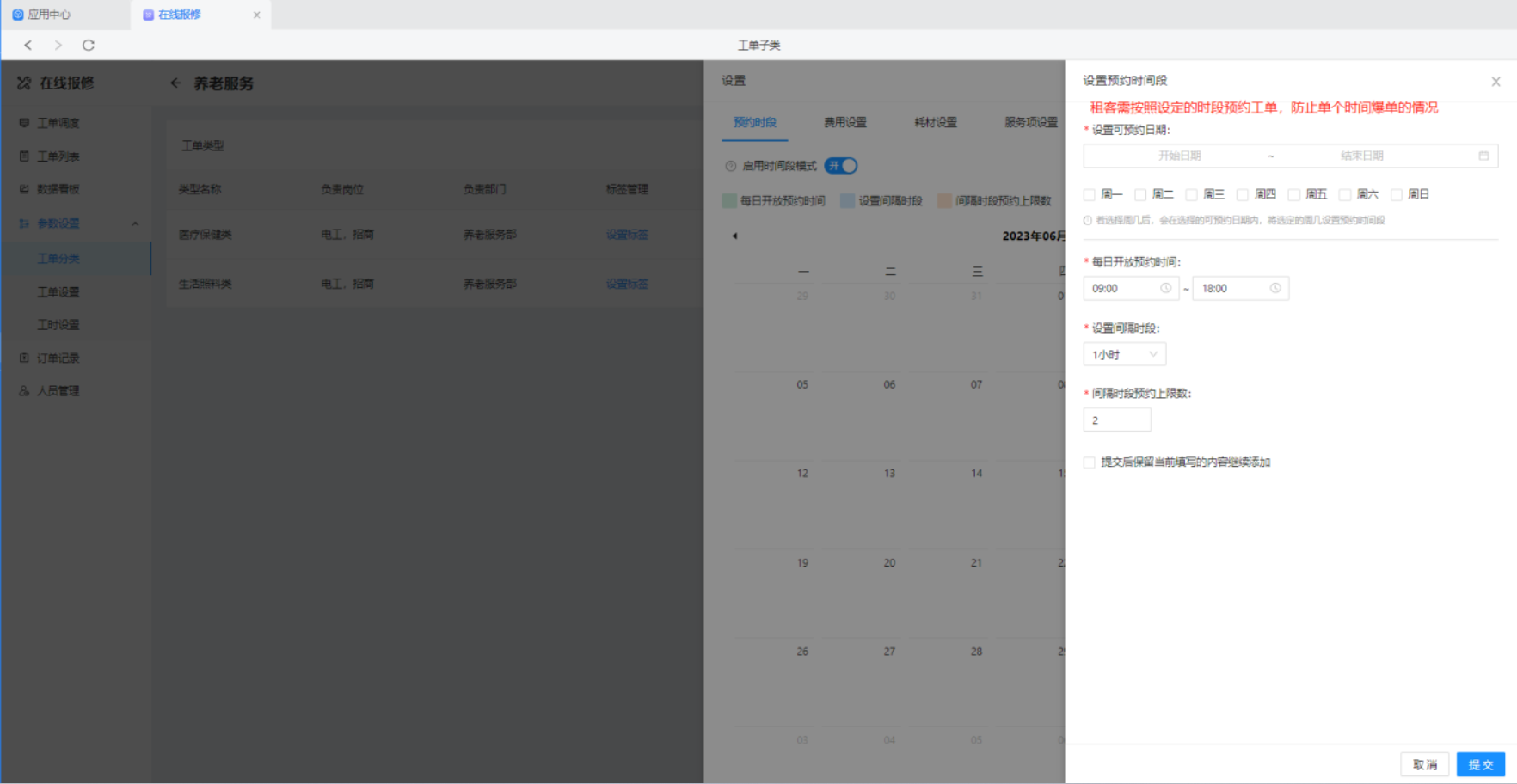Open the 开始日期 date picker field
The width and height of the screenshot is (1517, 784).
pyautogui.click(x=1179, y=156)
